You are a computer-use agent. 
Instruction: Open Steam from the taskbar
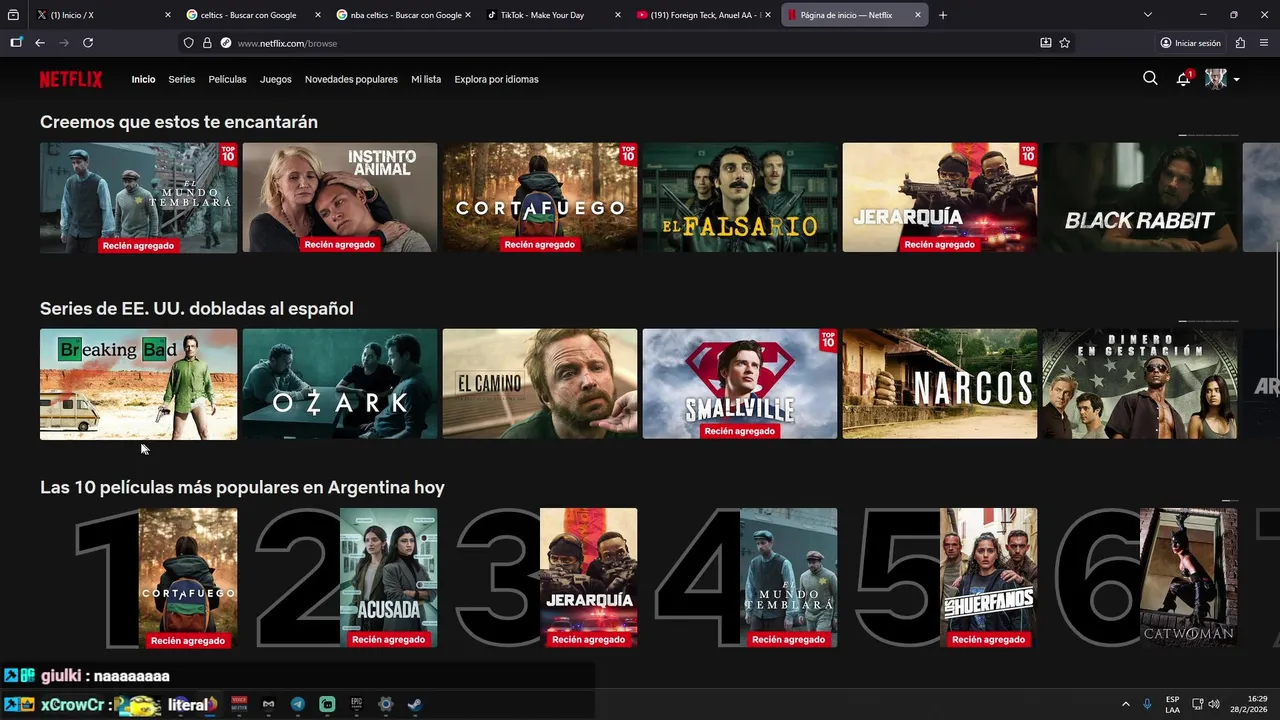414,704
